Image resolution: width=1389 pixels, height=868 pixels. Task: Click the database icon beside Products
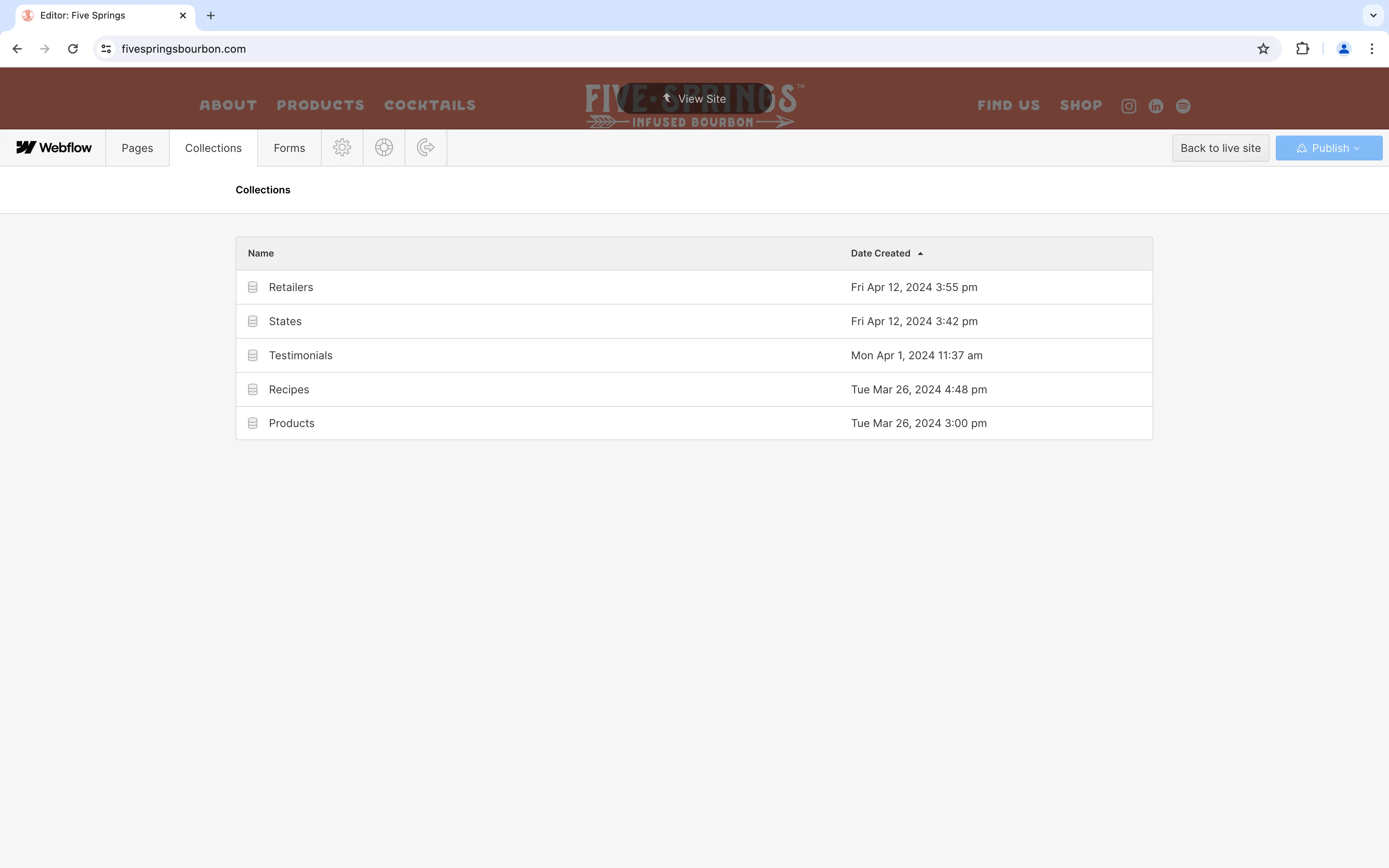point(253,423)
